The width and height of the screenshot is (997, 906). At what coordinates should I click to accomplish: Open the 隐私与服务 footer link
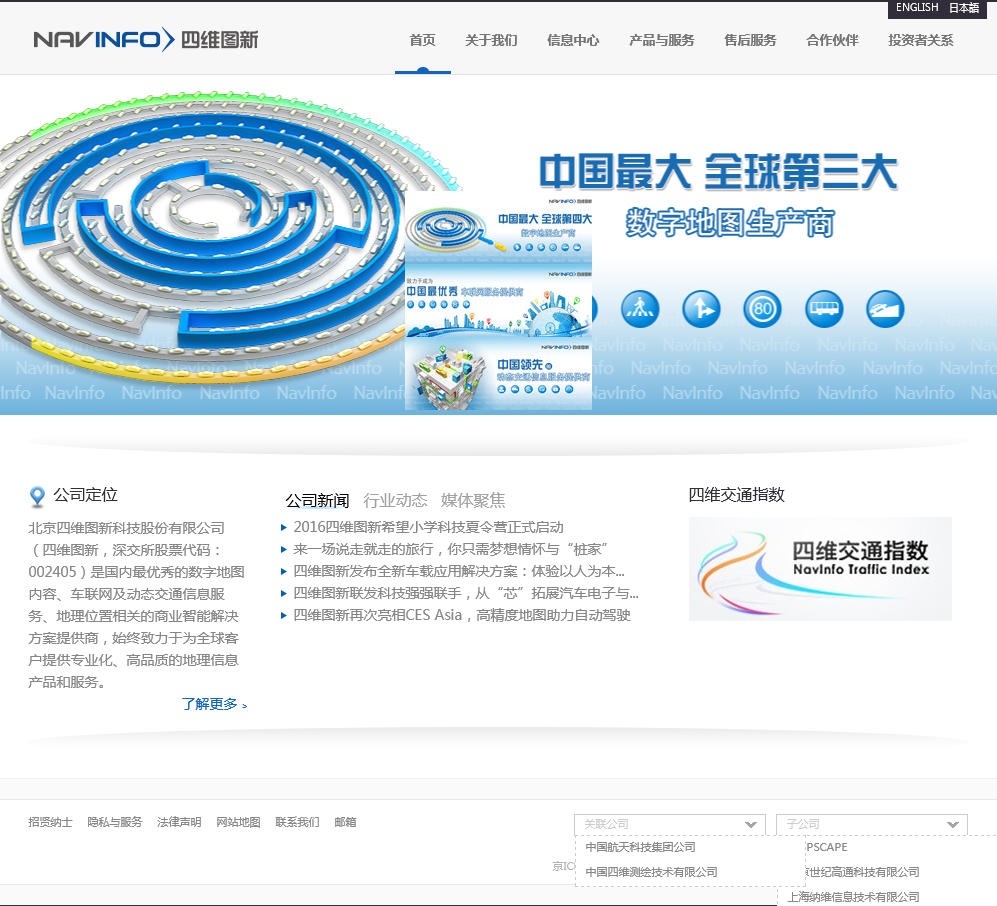114,822
